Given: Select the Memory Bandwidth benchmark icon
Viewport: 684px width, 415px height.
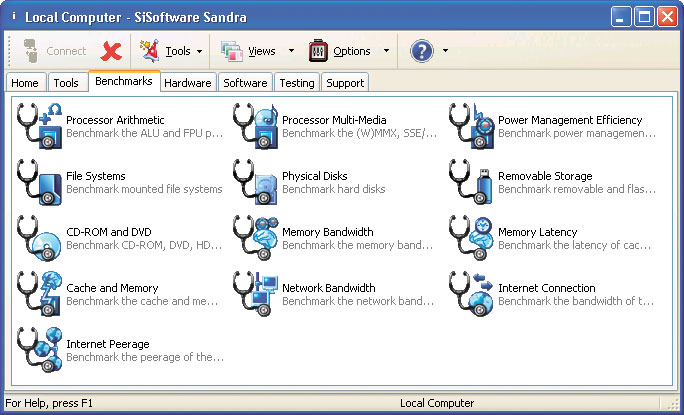Looking at the screenshot, I should click(x=255, y=238).
